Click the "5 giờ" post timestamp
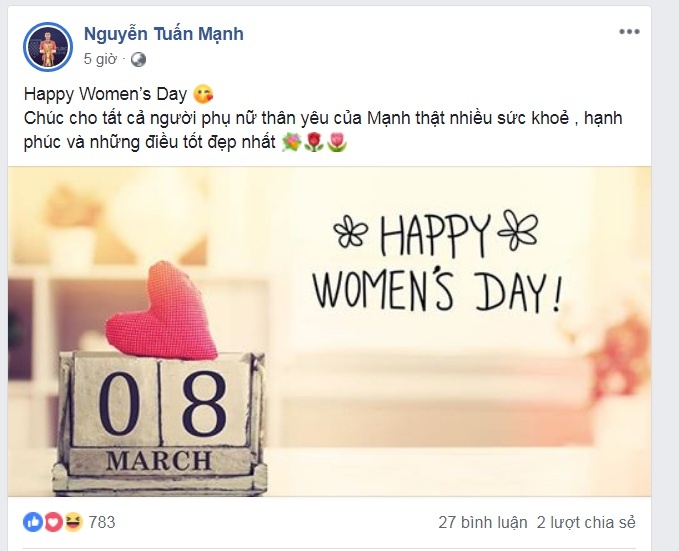Image resolution: width=679 pixels, height=551 pixels. 101,59
